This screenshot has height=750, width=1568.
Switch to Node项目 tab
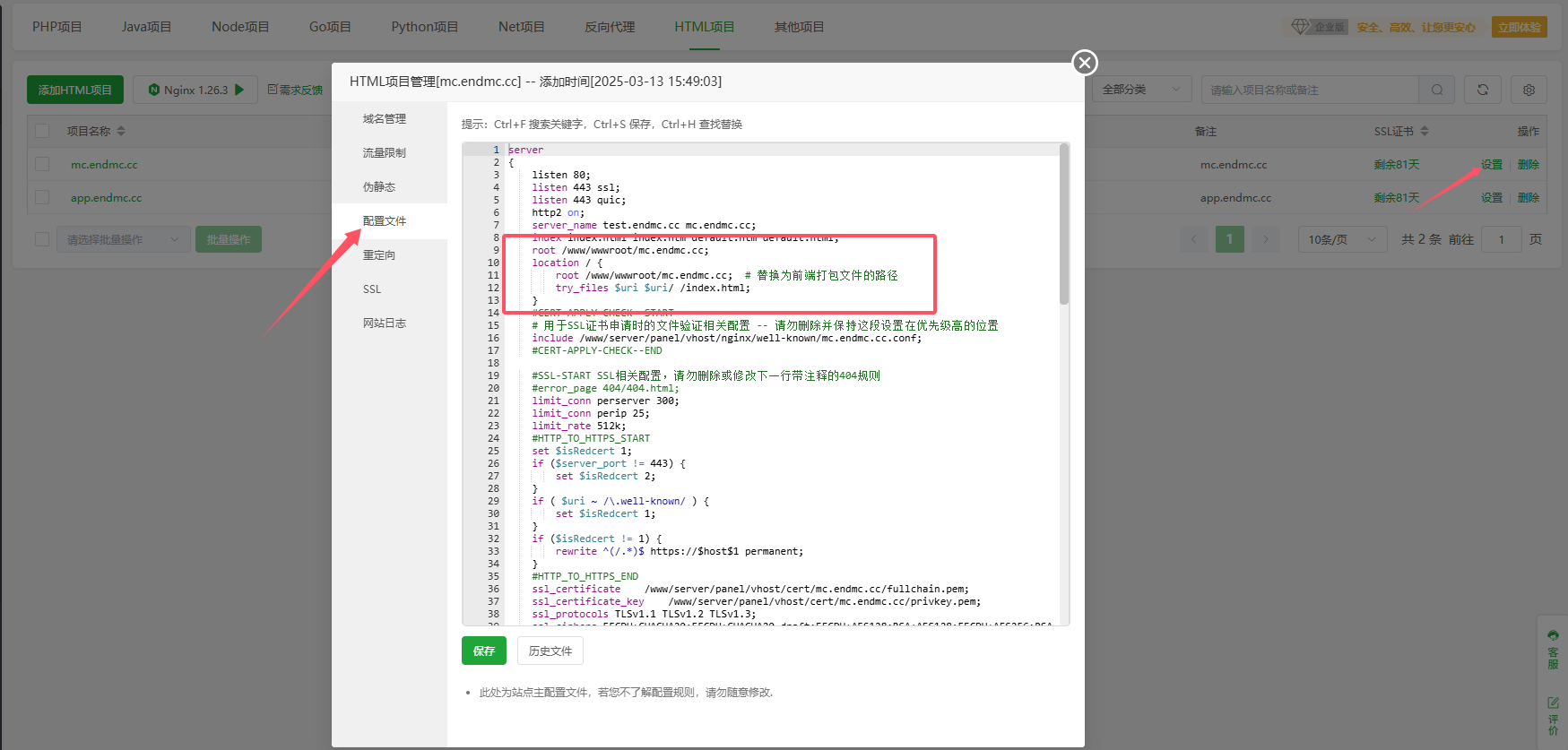tap(240, 27)
